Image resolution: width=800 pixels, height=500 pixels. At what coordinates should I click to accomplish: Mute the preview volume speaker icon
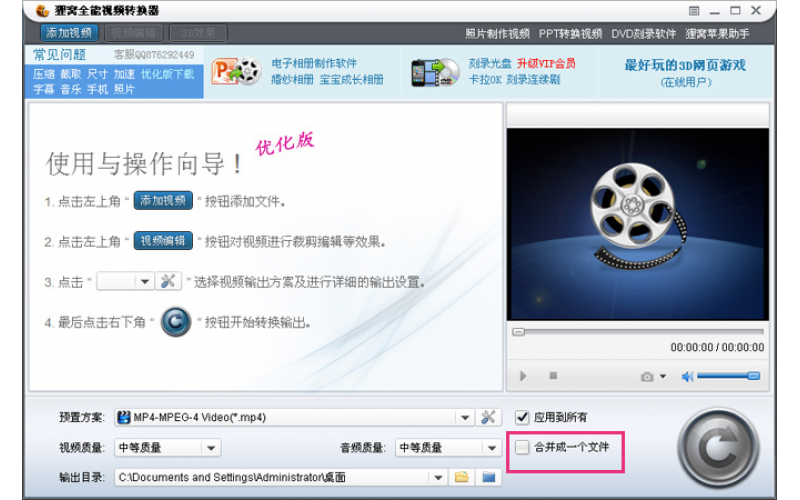coord(687,376)
